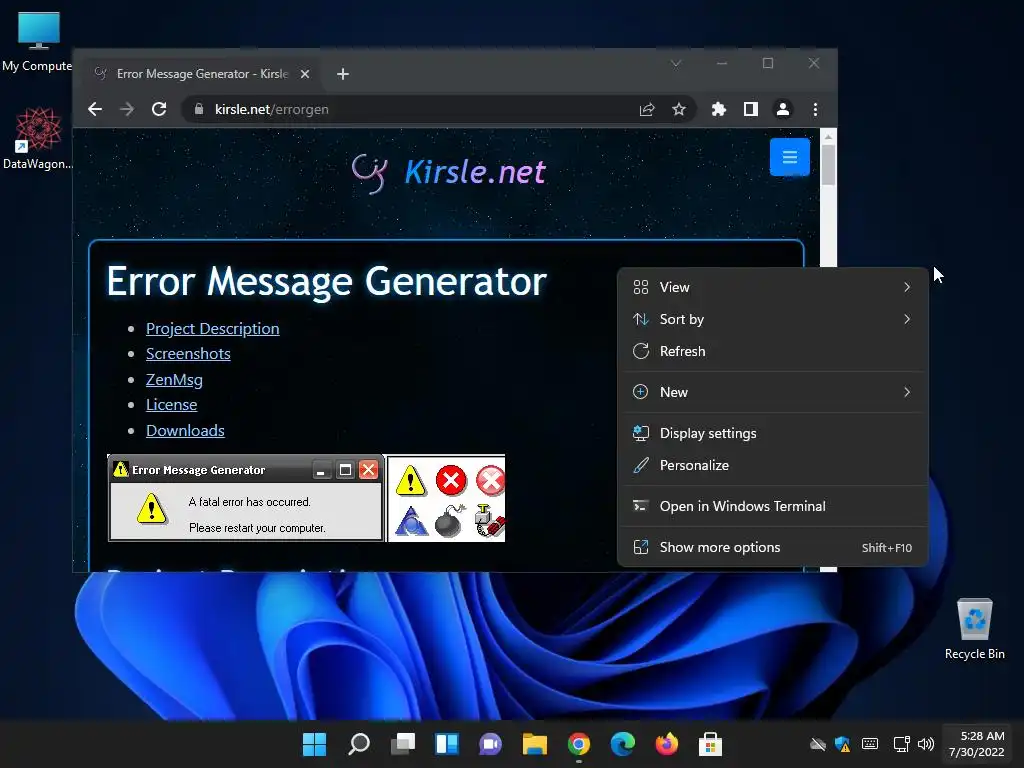Click the Error Message Generator heading
The width and height of the screenshot is (1024, 768).
click(x=327, y=281)
